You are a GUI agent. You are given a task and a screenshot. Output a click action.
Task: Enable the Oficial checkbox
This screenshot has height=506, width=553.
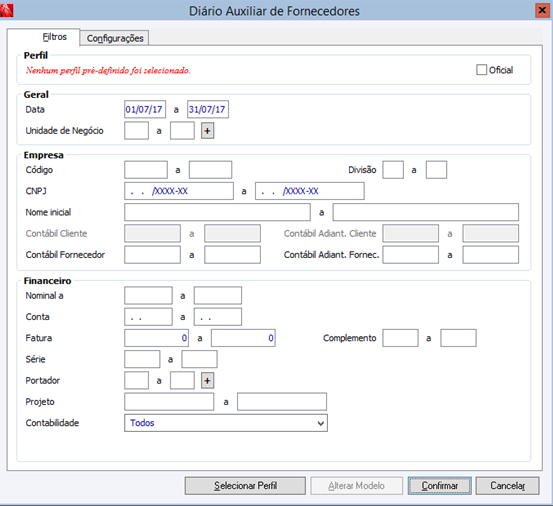(481, 70)
